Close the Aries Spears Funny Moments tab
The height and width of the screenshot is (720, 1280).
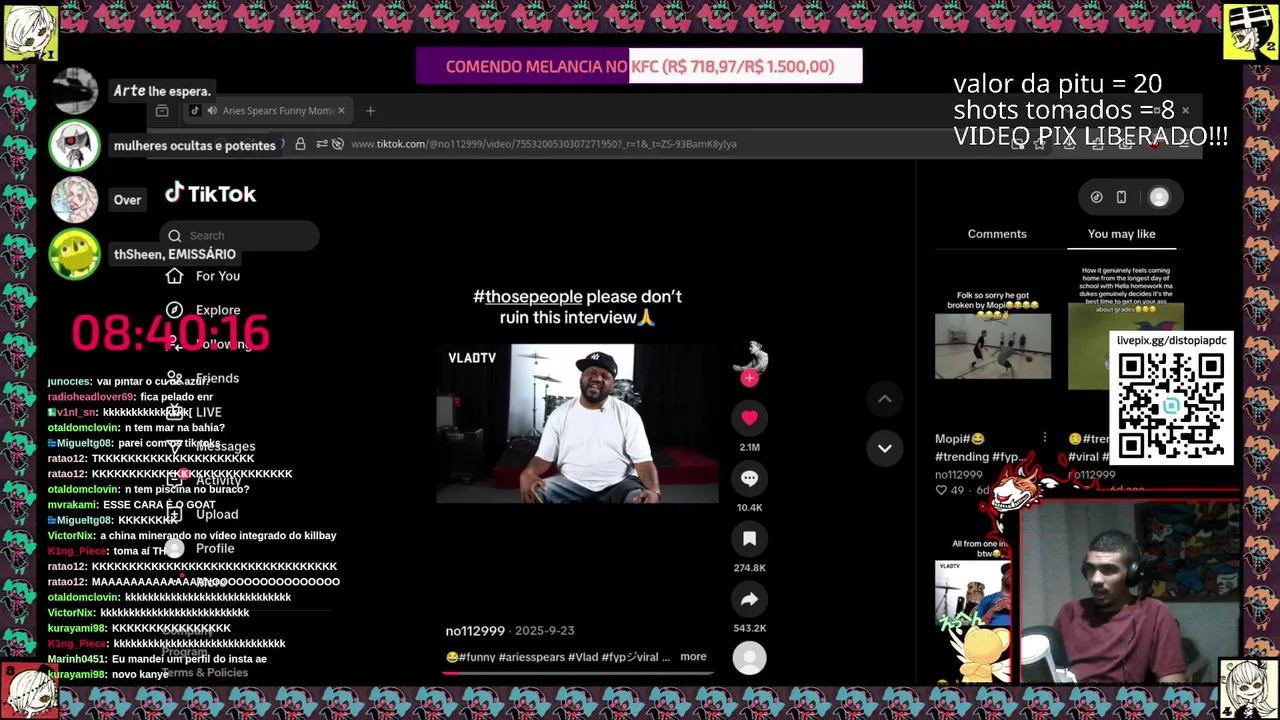341,111
